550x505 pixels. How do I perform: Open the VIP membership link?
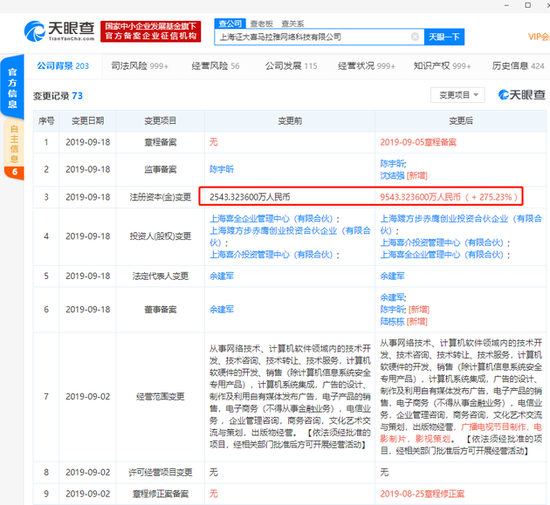coord(539,37)
